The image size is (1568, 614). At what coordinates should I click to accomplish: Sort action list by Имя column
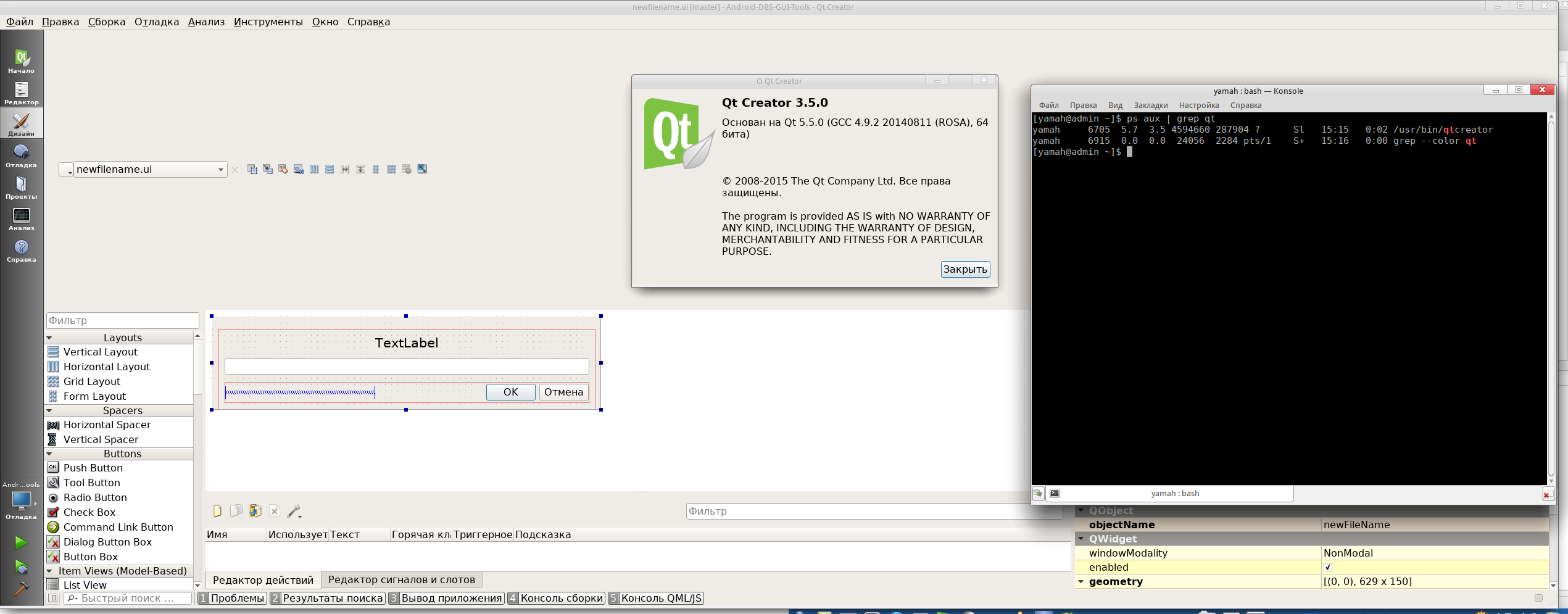point(236,534)
